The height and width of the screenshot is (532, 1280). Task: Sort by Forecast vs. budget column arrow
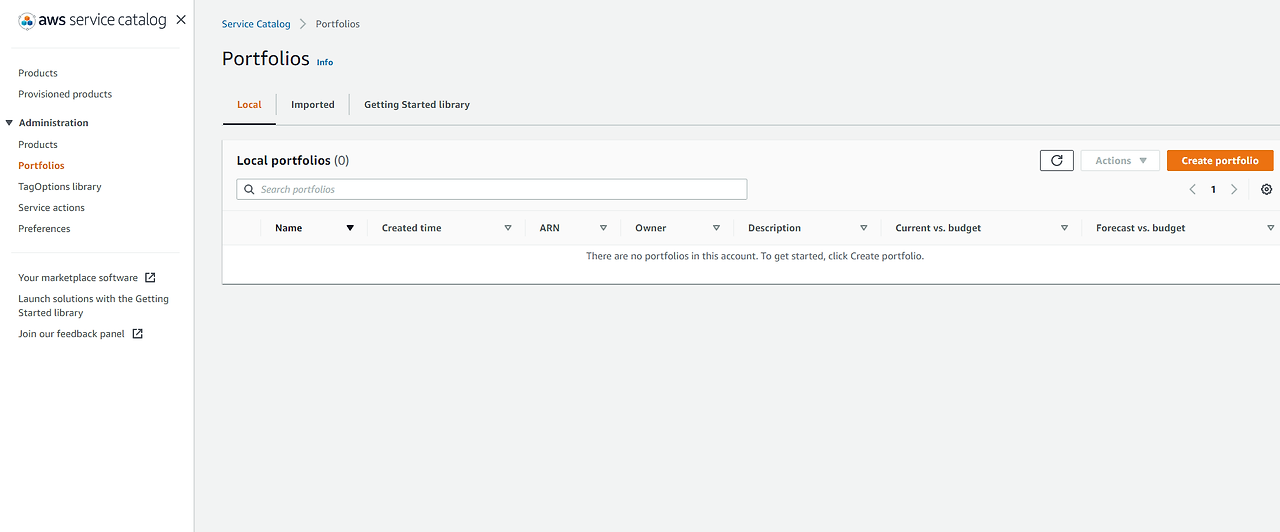pyautogui.click(x=1271, y=228)
